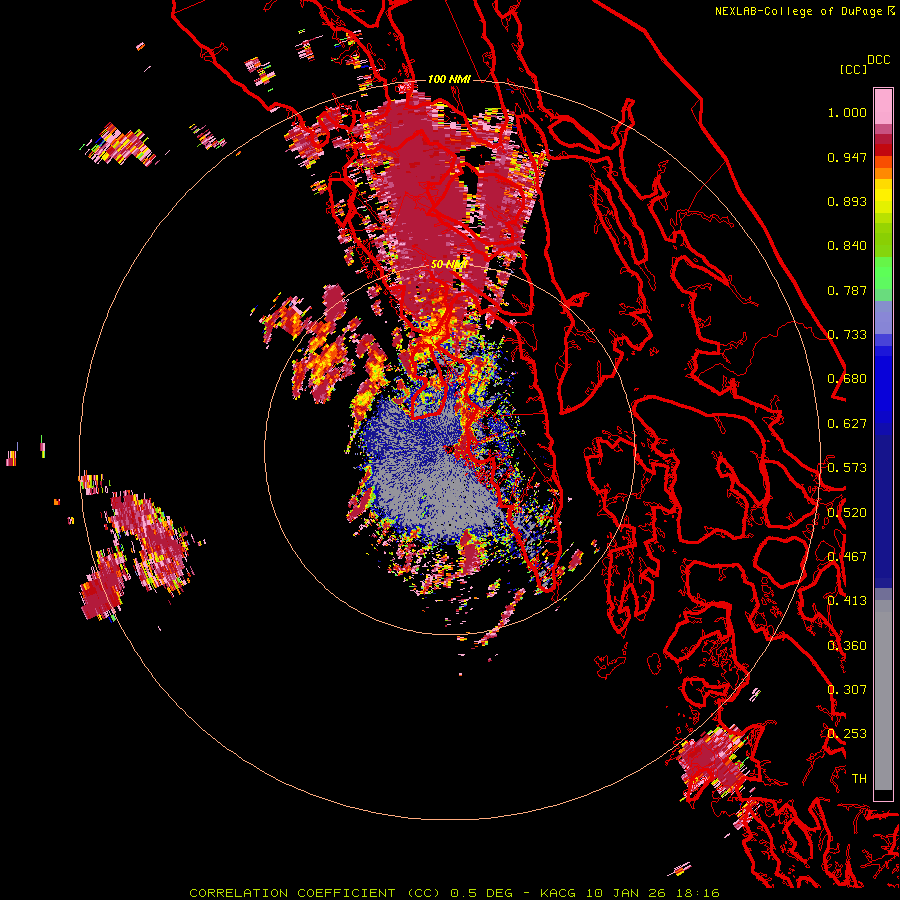Click the TH threshold label
Screen dimensions: 900x900
coord(859,779)
